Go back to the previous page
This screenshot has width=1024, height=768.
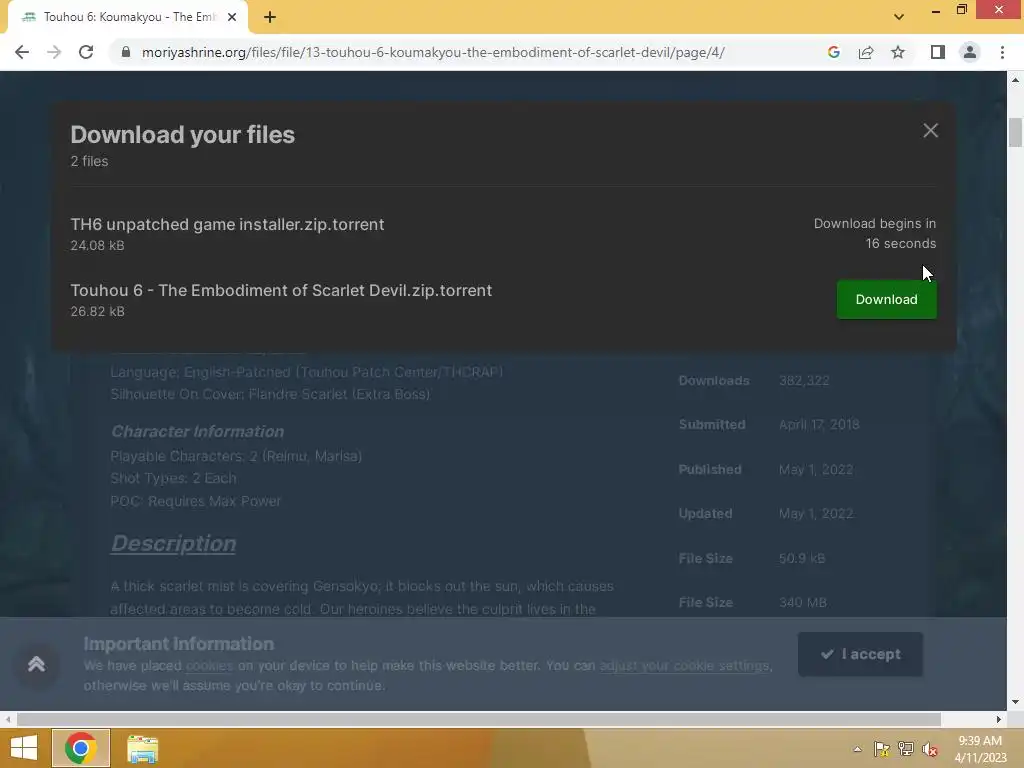pos(22,52)
